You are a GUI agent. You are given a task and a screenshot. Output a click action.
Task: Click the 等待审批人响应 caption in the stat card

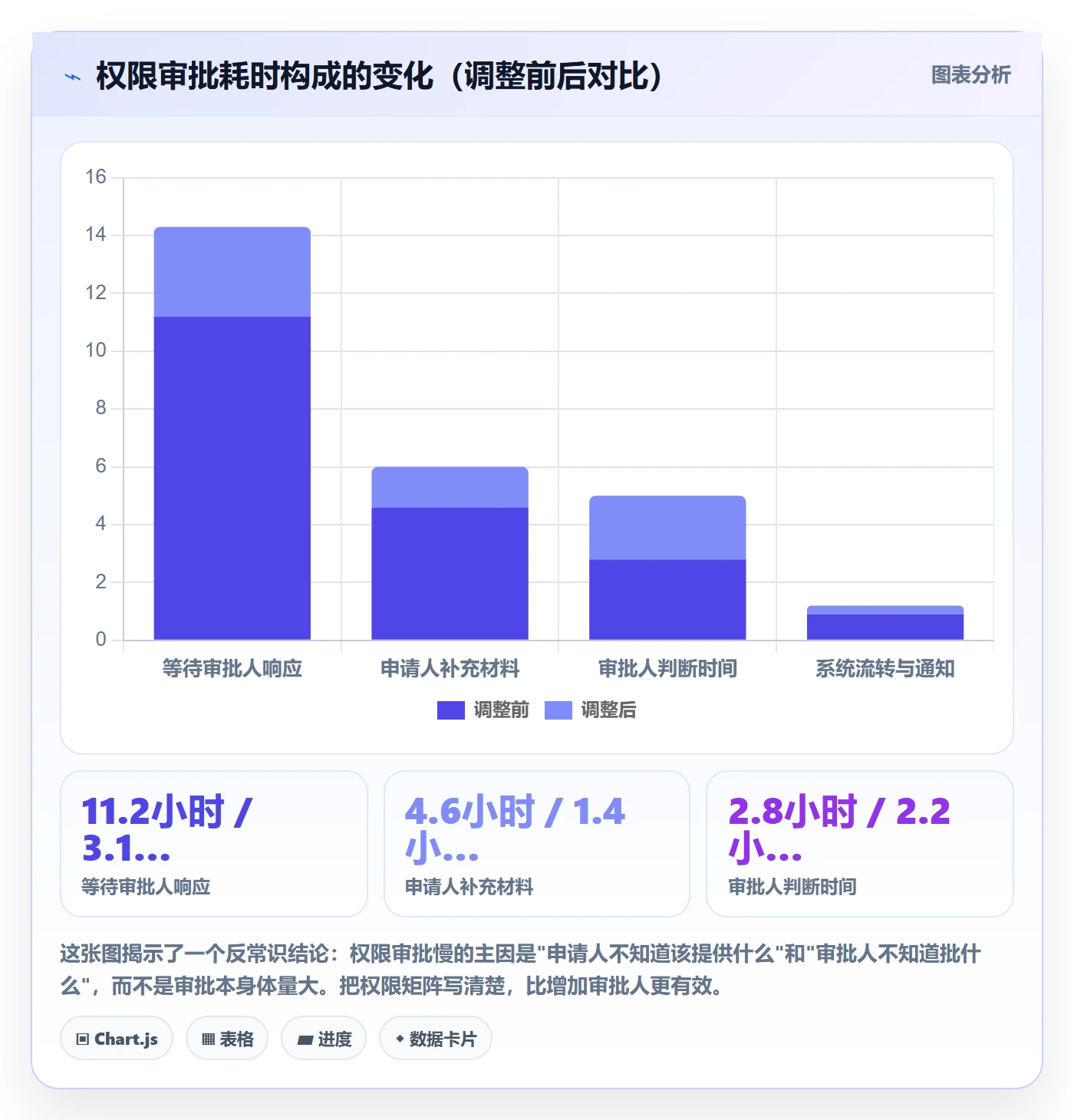146,887
